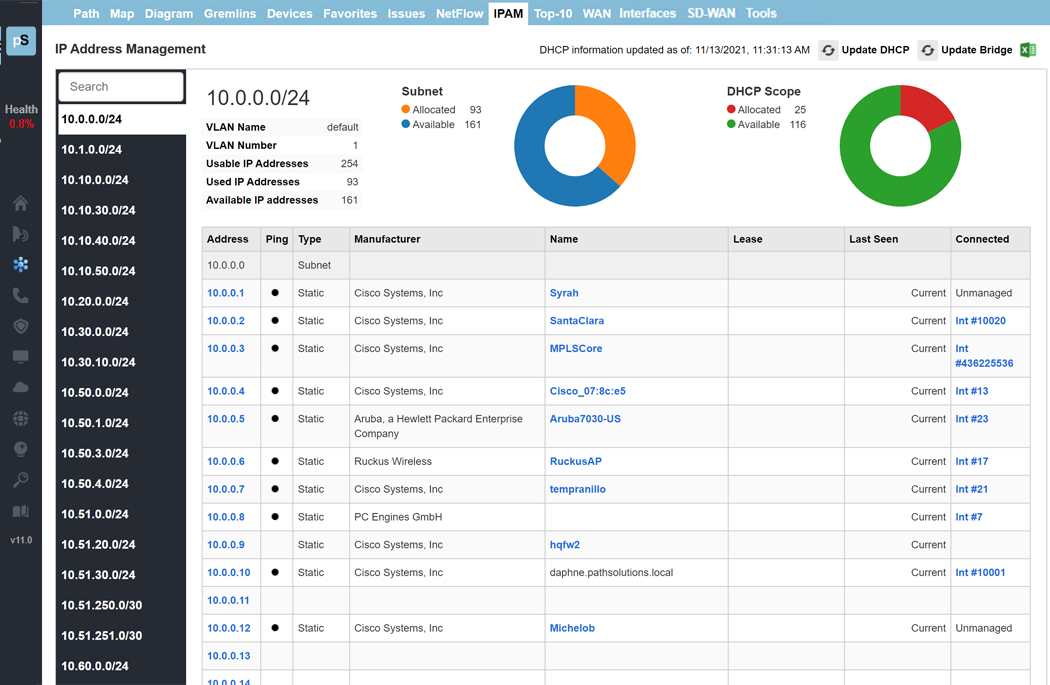This screenshot has width=1050, height=685.
Task: Export IPAM data via the Excel icon
Action: [1027, 49]
